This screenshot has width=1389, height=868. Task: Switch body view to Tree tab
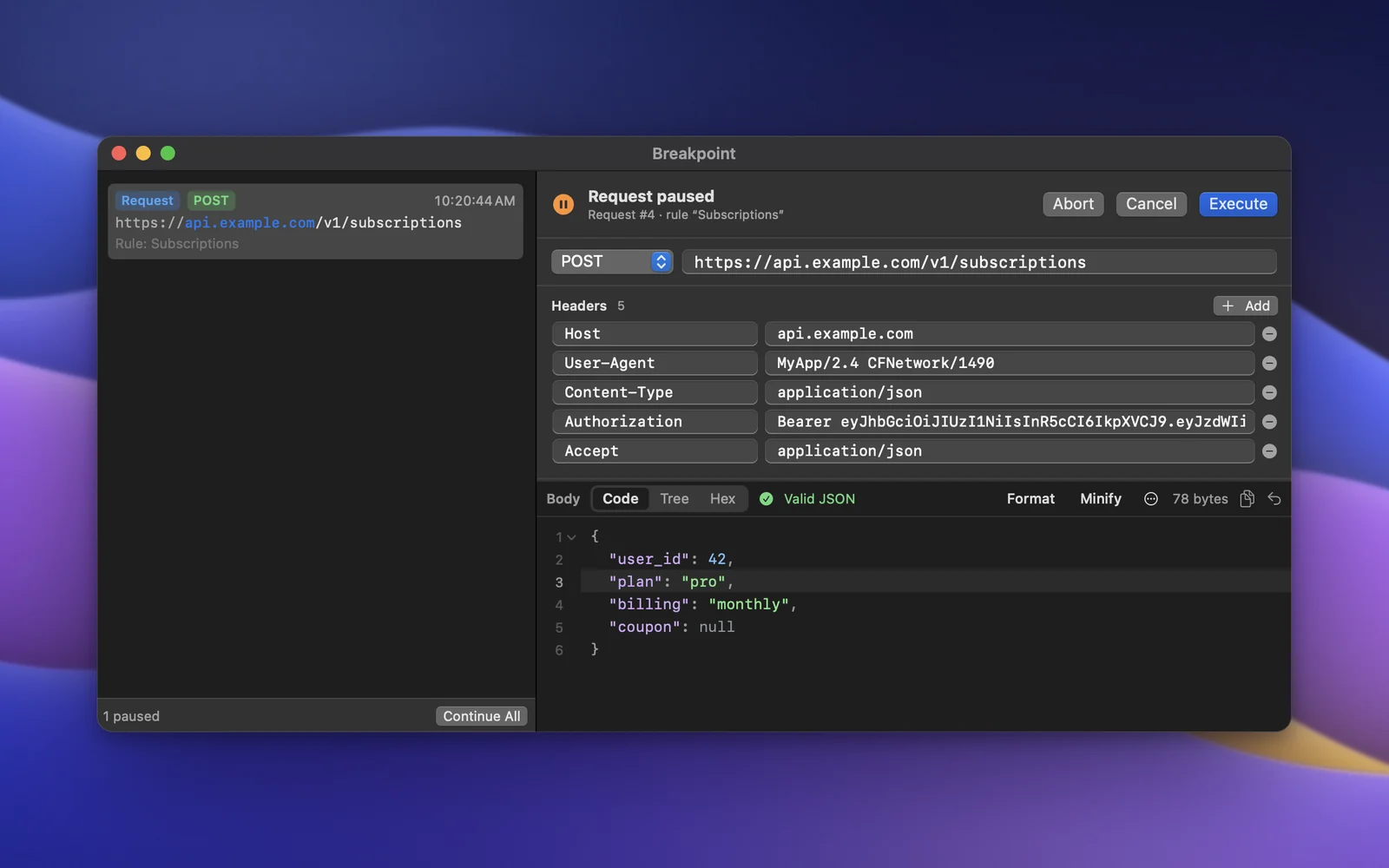675,499
